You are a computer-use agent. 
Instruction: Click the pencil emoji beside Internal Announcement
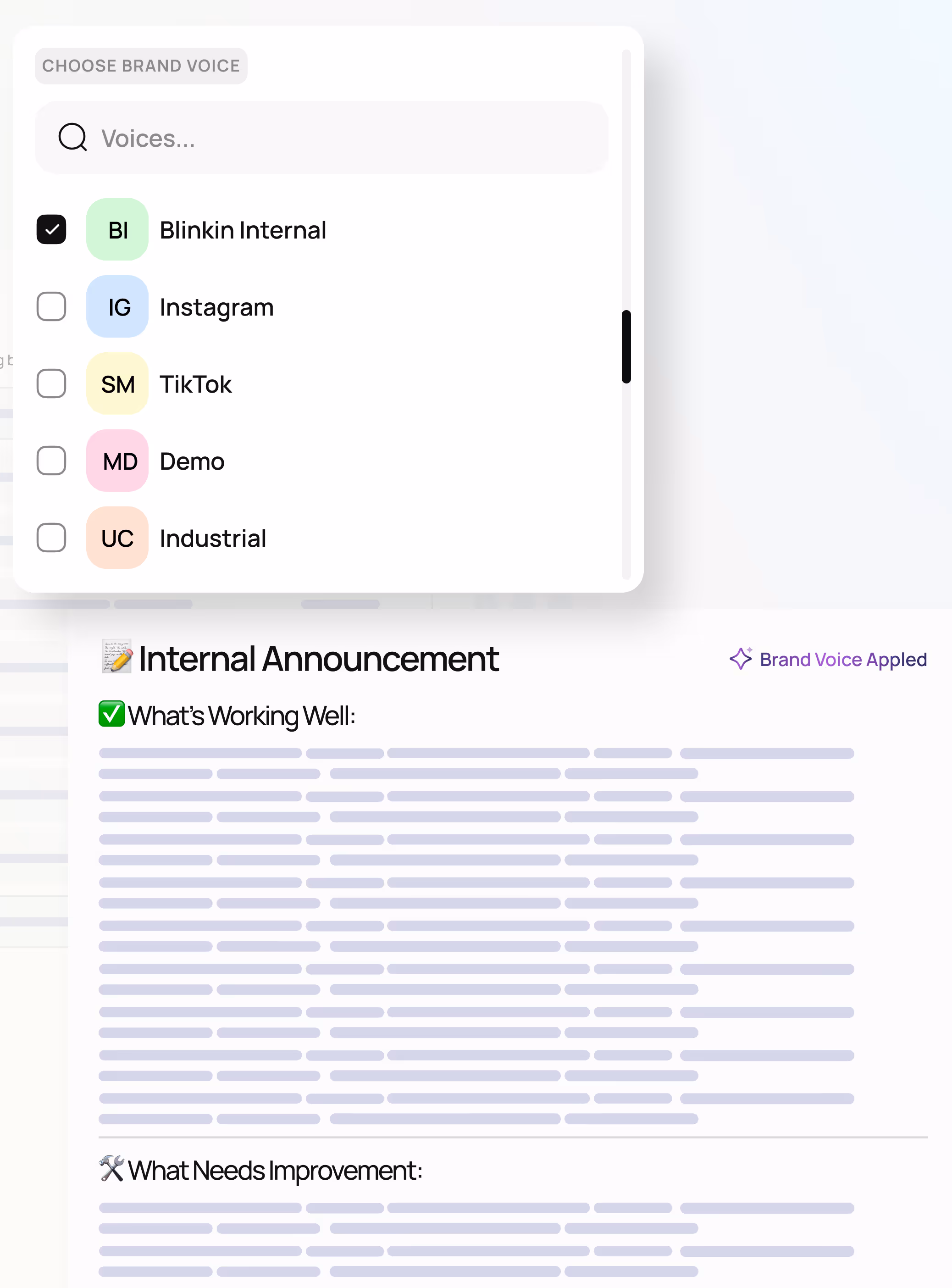pyautogui.click(x=116, y=658)
